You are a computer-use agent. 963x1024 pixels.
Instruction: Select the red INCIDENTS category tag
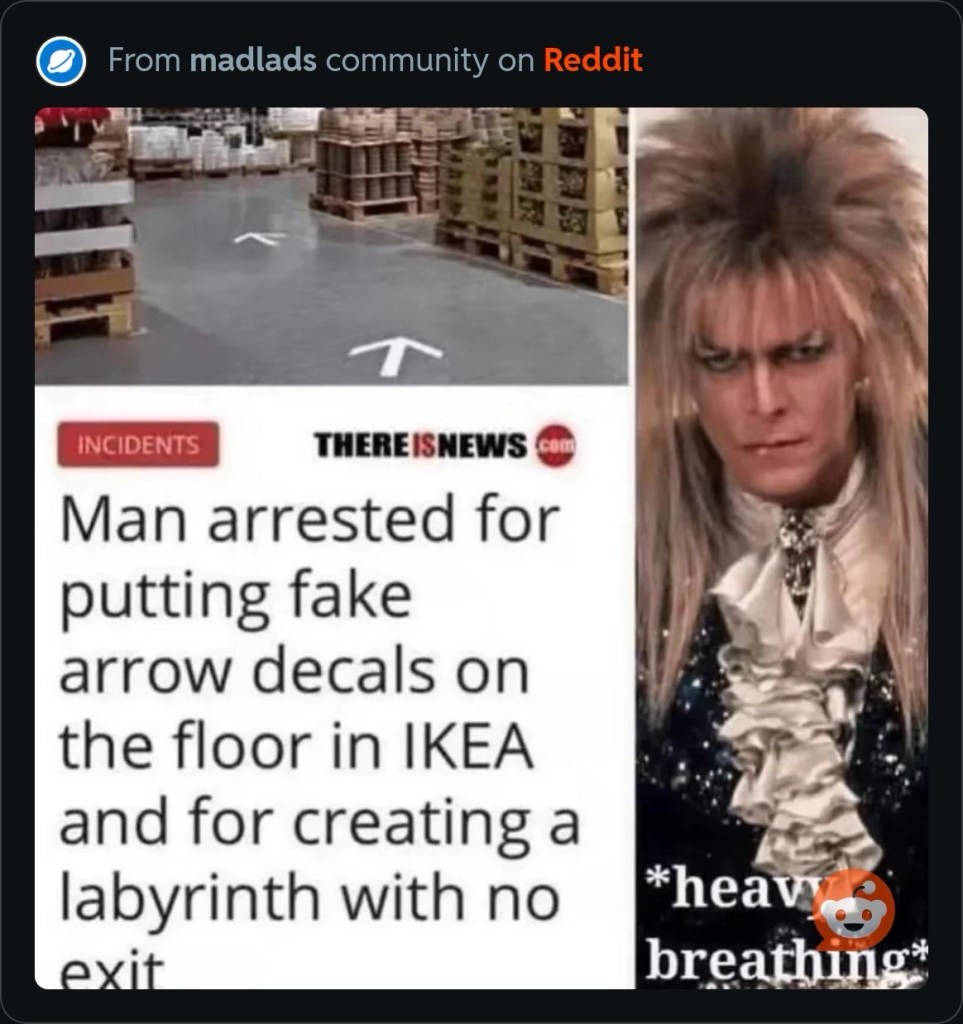pyautogui.click(x=138, y=445)
